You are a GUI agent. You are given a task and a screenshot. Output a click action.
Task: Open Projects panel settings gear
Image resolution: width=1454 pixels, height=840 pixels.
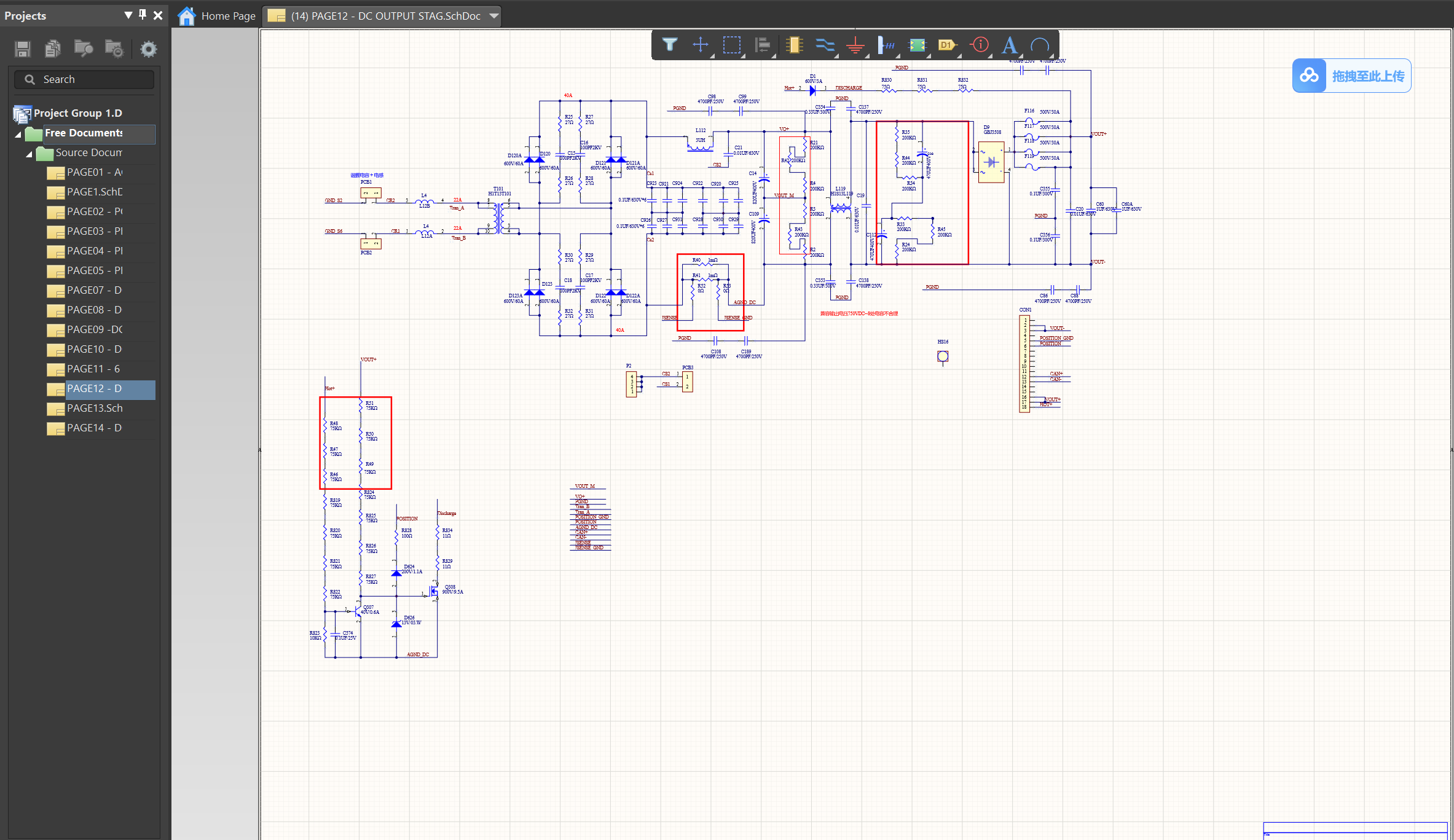click(x=148, y=49)
